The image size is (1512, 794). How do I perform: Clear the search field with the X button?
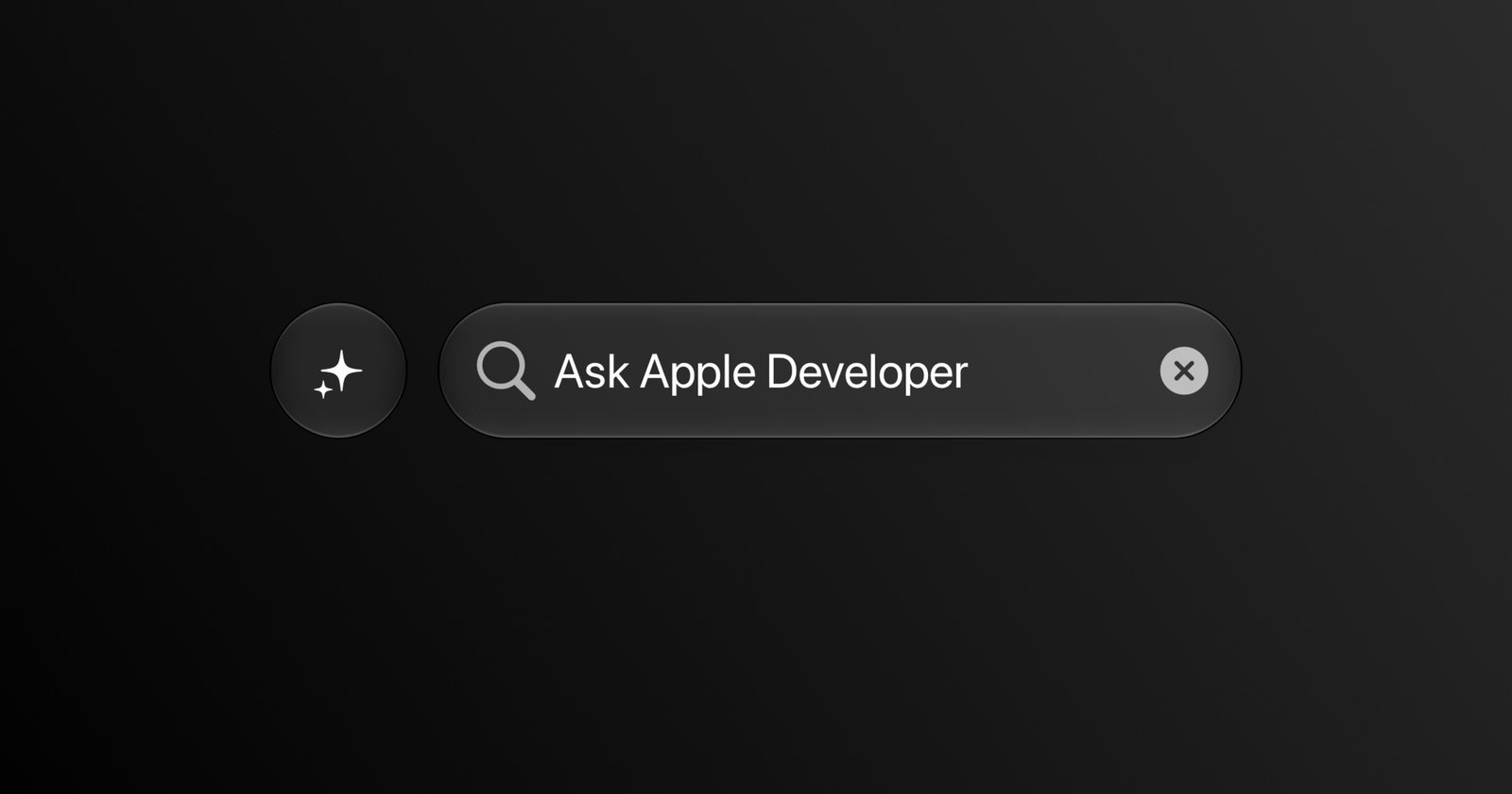[1184, 371]
